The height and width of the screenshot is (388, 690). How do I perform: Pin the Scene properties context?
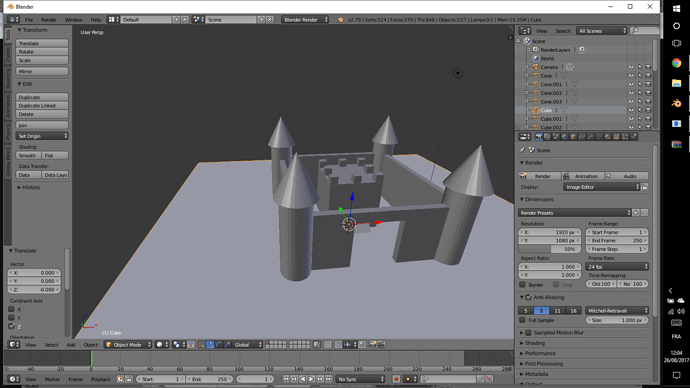[x=522, y=150]
